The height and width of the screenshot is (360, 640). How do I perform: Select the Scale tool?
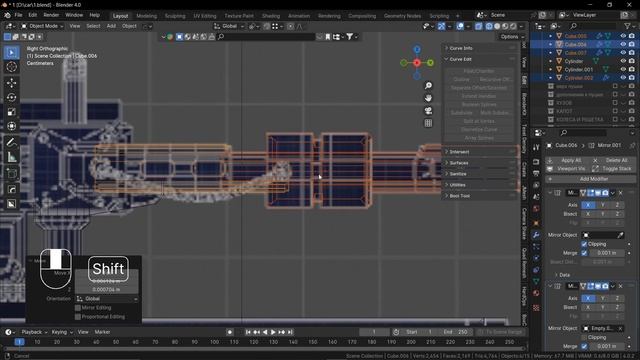coord(11,112)
